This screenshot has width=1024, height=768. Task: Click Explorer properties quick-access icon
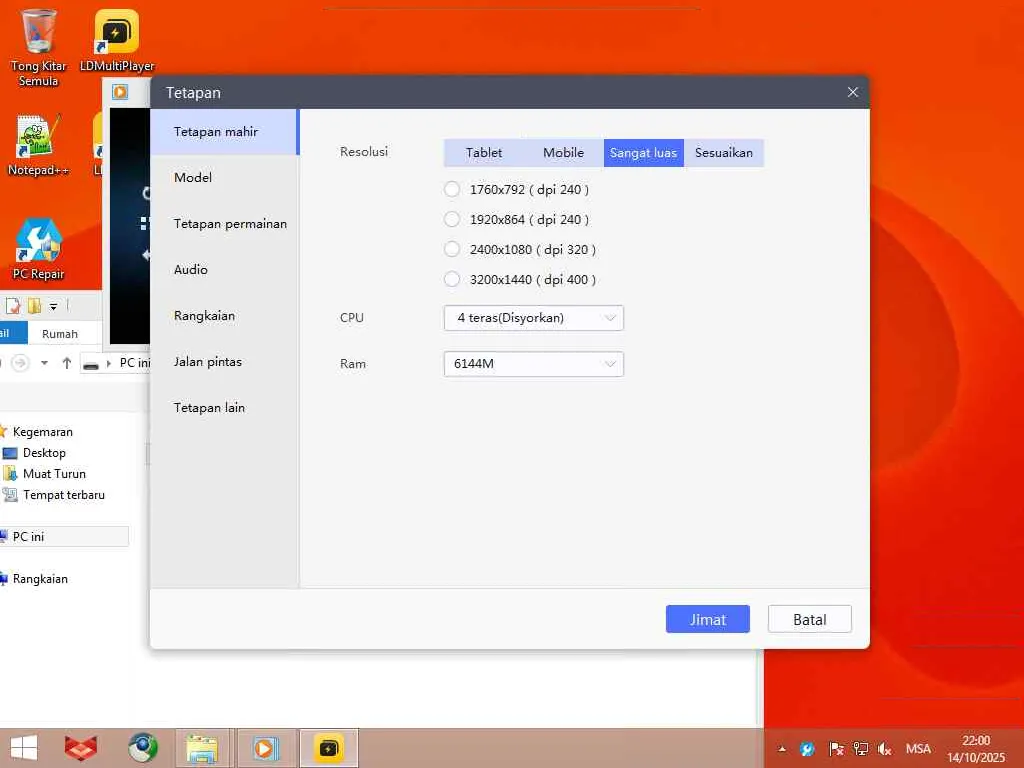pyautogui.click(x=13, y=306)
